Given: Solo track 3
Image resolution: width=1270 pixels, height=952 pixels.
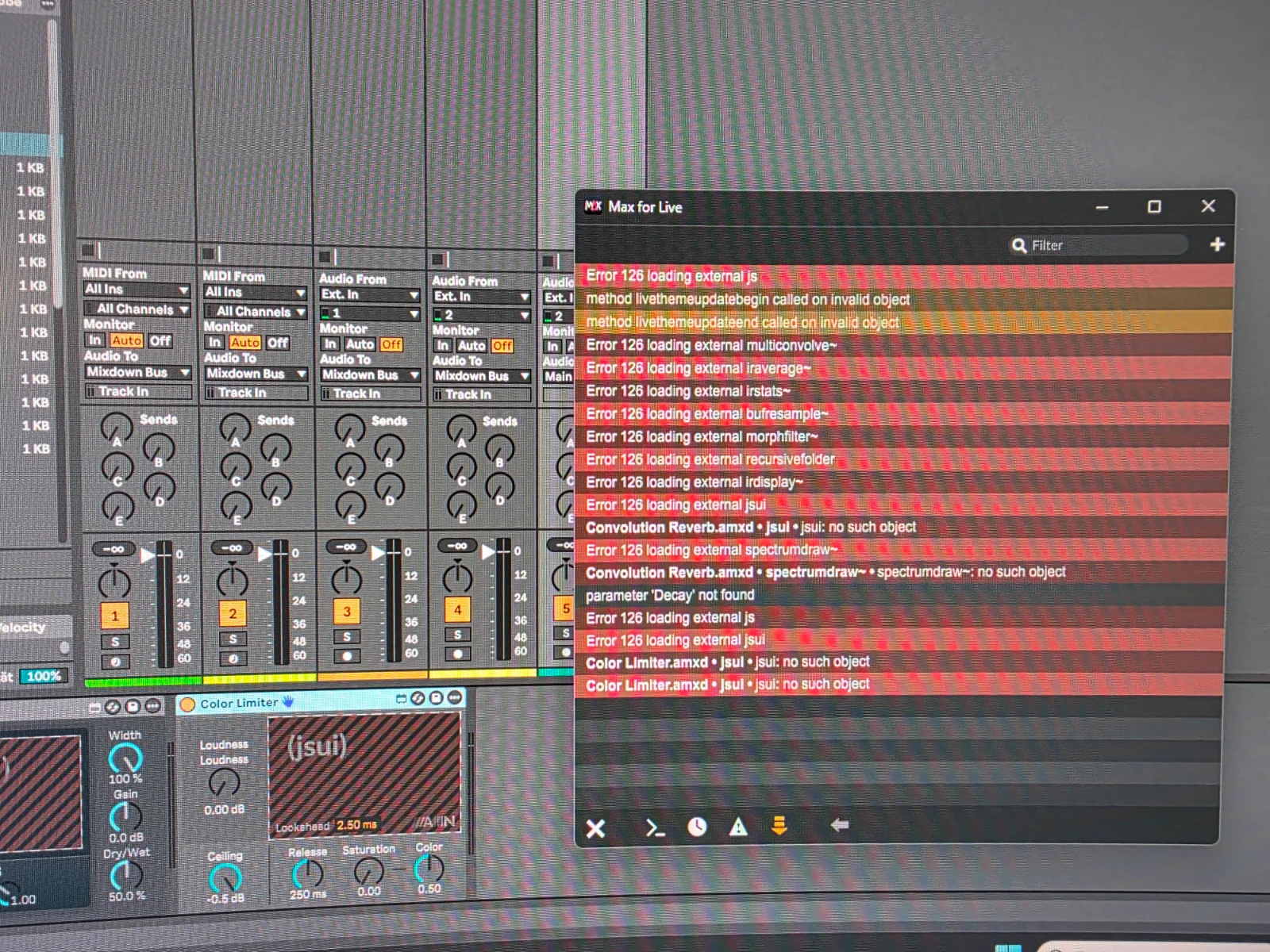Looking at the screenshot, I should pos(347,637).
